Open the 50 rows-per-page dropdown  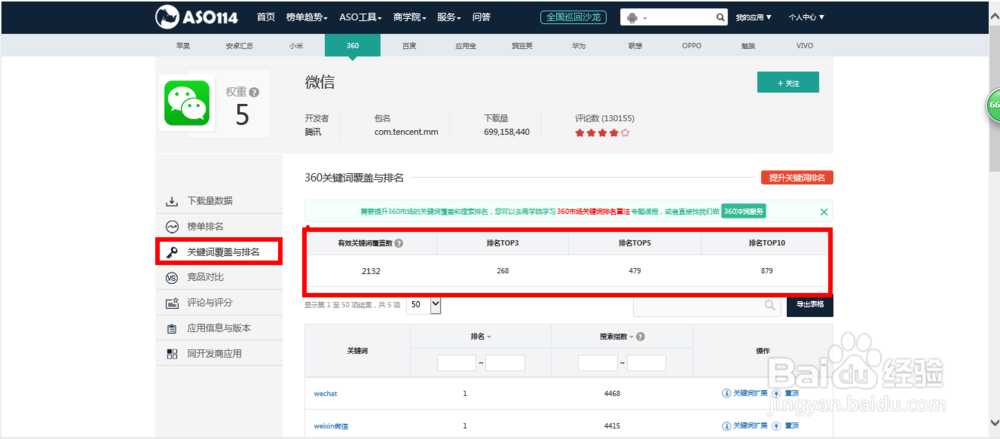(x=424, y=305)
